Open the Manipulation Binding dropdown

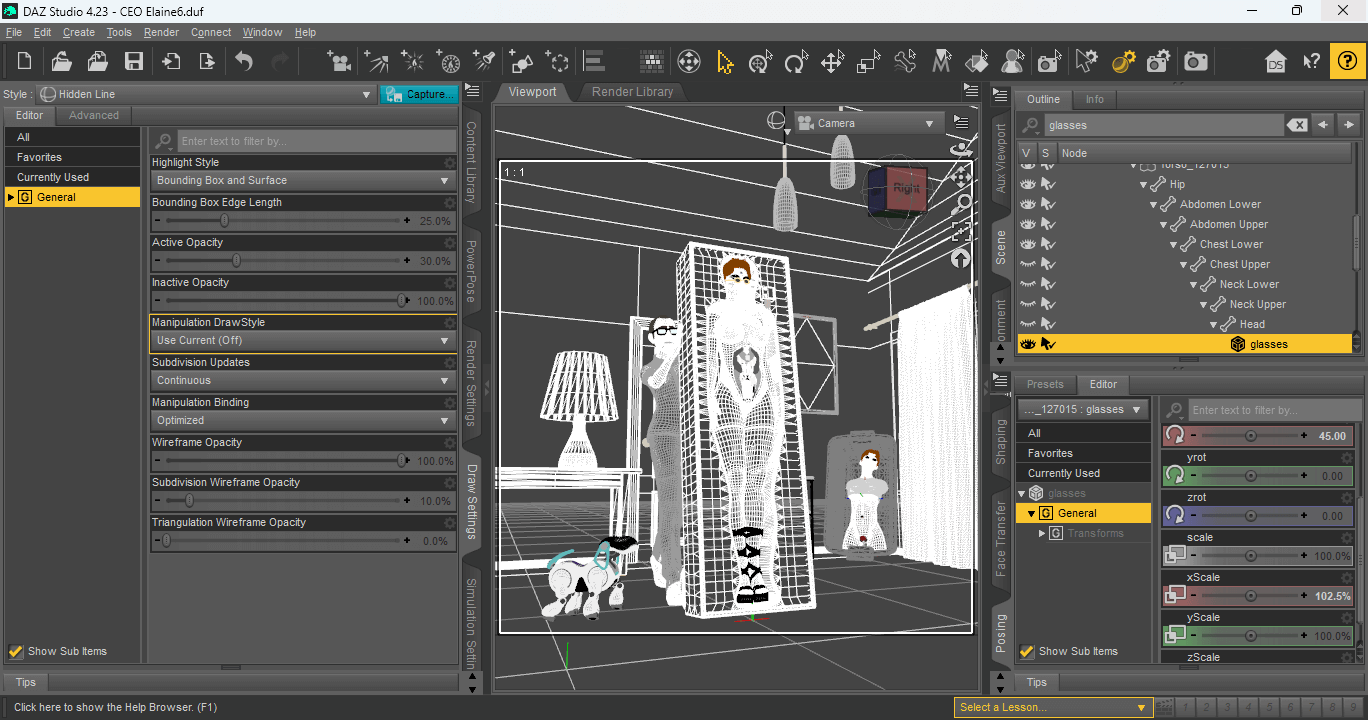304,421
